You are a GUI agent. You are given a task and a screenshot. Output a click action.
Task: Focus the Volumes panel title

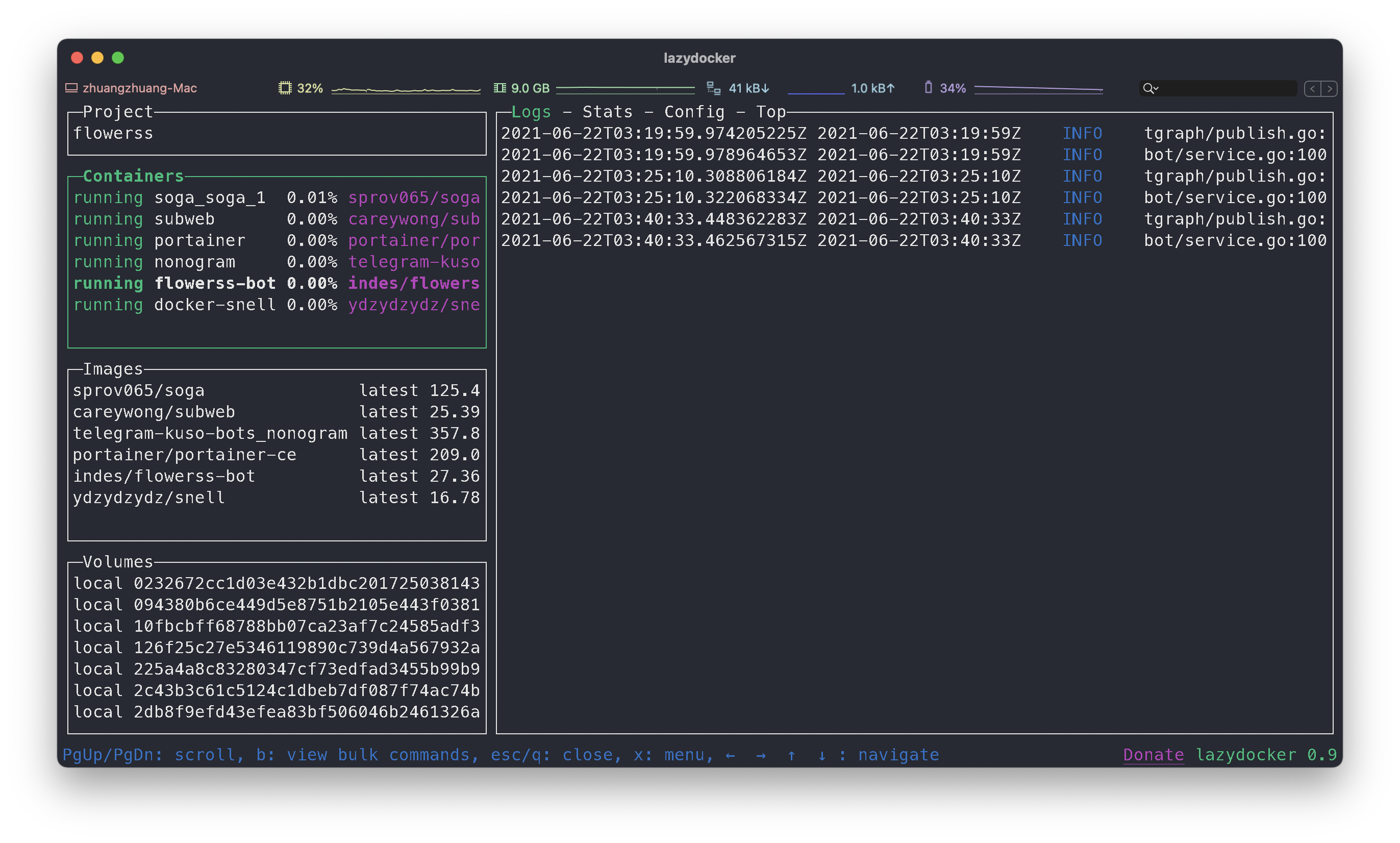pos(118,562)
